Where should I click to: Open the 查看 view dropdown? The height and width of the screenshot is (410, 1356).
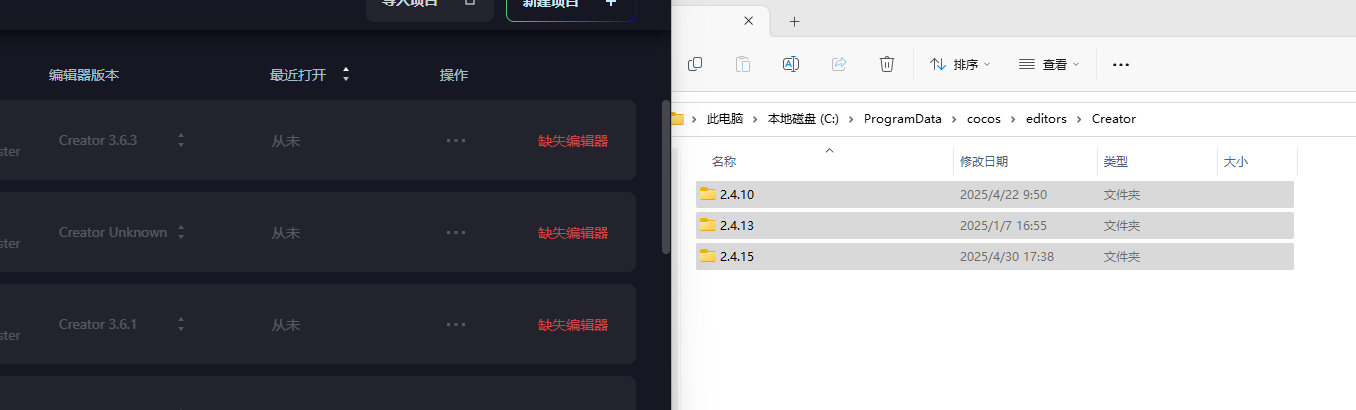1049,64
